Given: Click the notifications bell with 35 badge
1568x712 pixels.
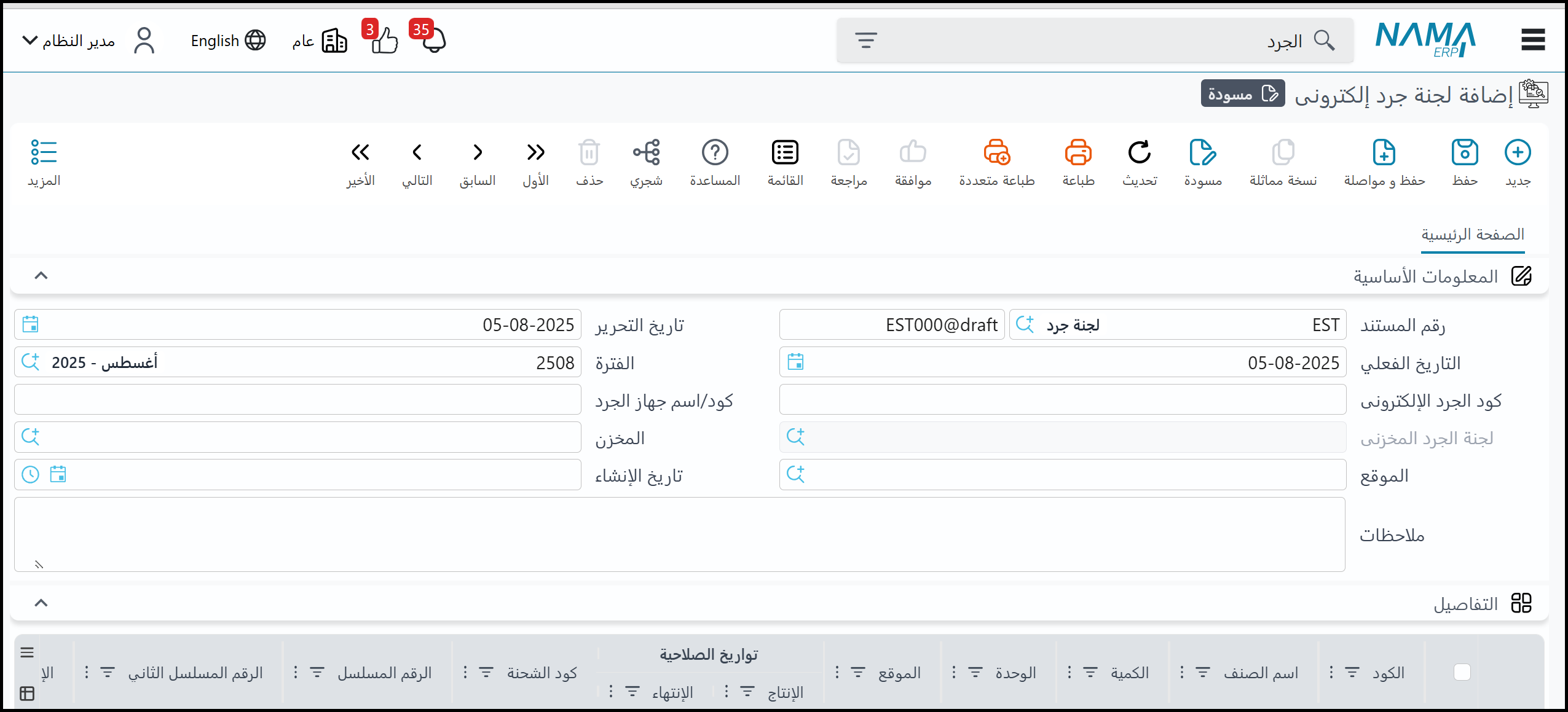Looking at the screenshot, I should (433, 41).
